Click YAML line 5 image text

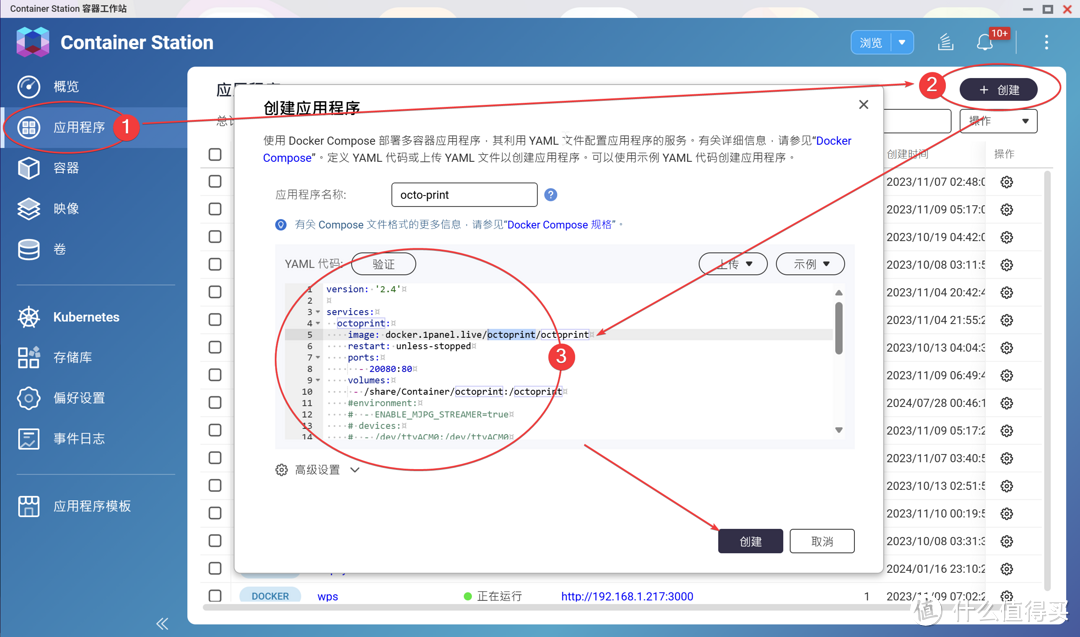(468, 335)
